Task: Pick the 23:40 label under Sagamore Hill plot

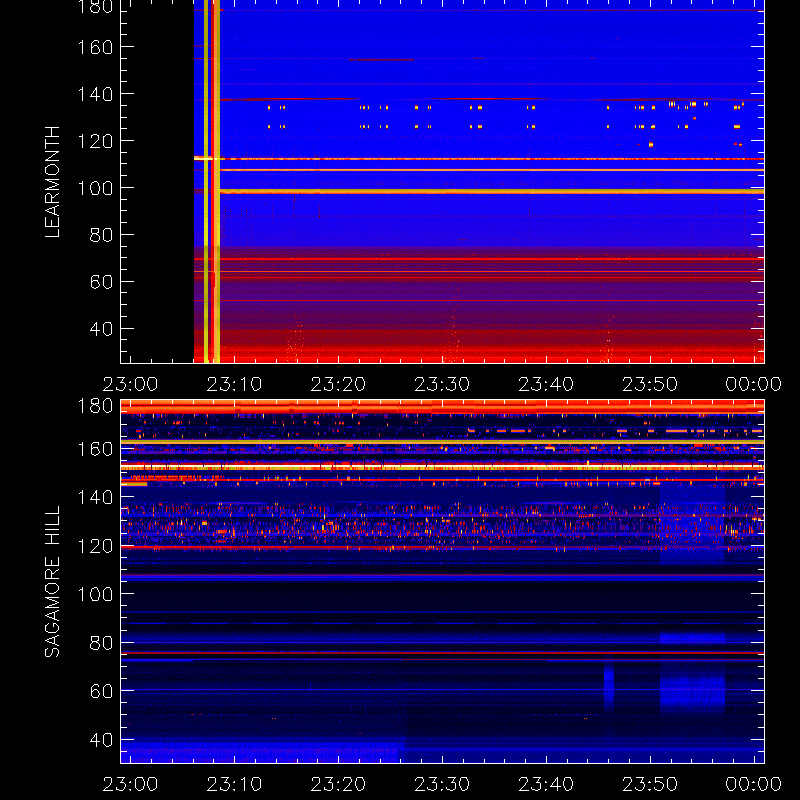Action: (546, 784)
